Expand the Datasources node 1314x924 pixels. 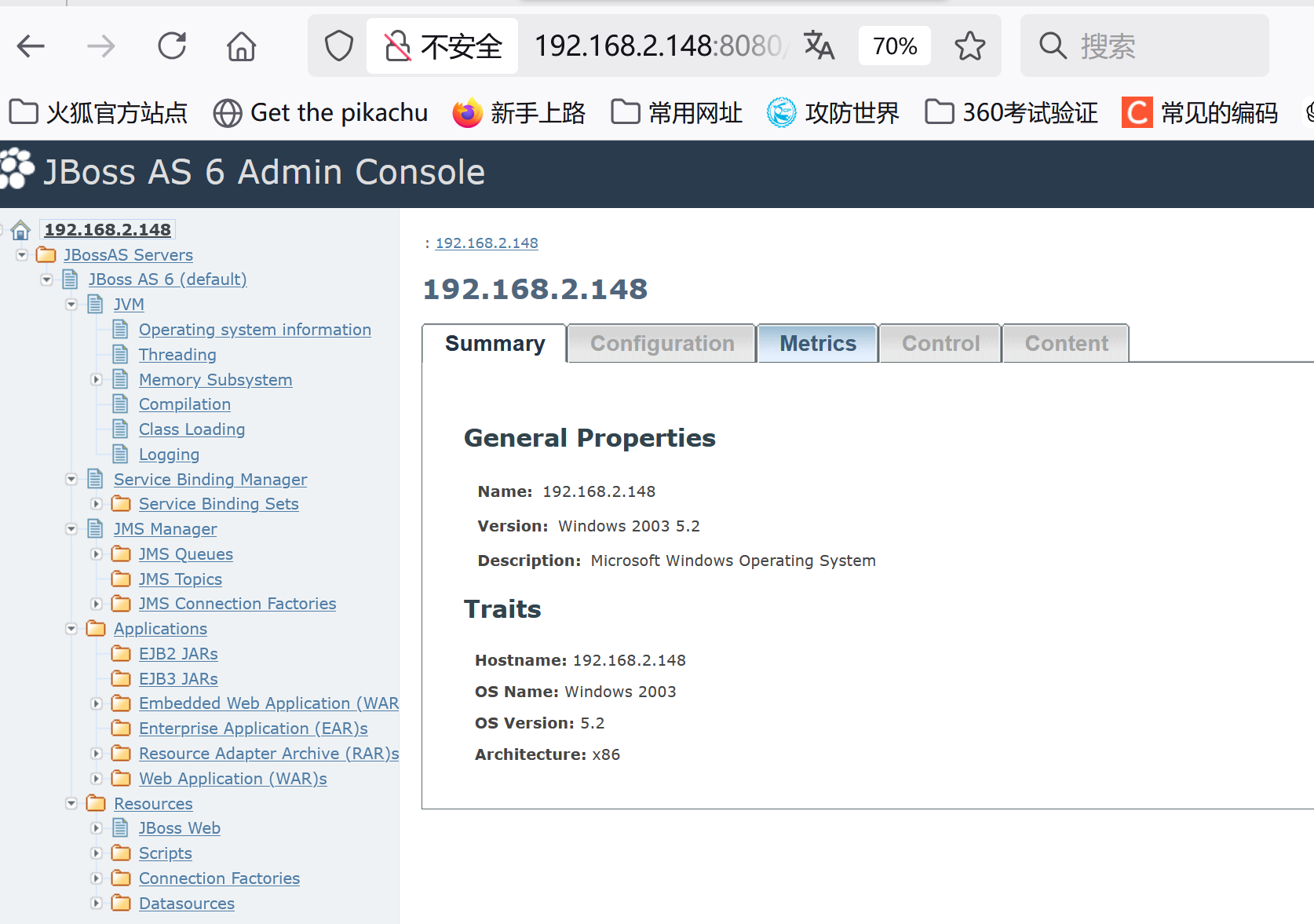[x=97, y=904]
